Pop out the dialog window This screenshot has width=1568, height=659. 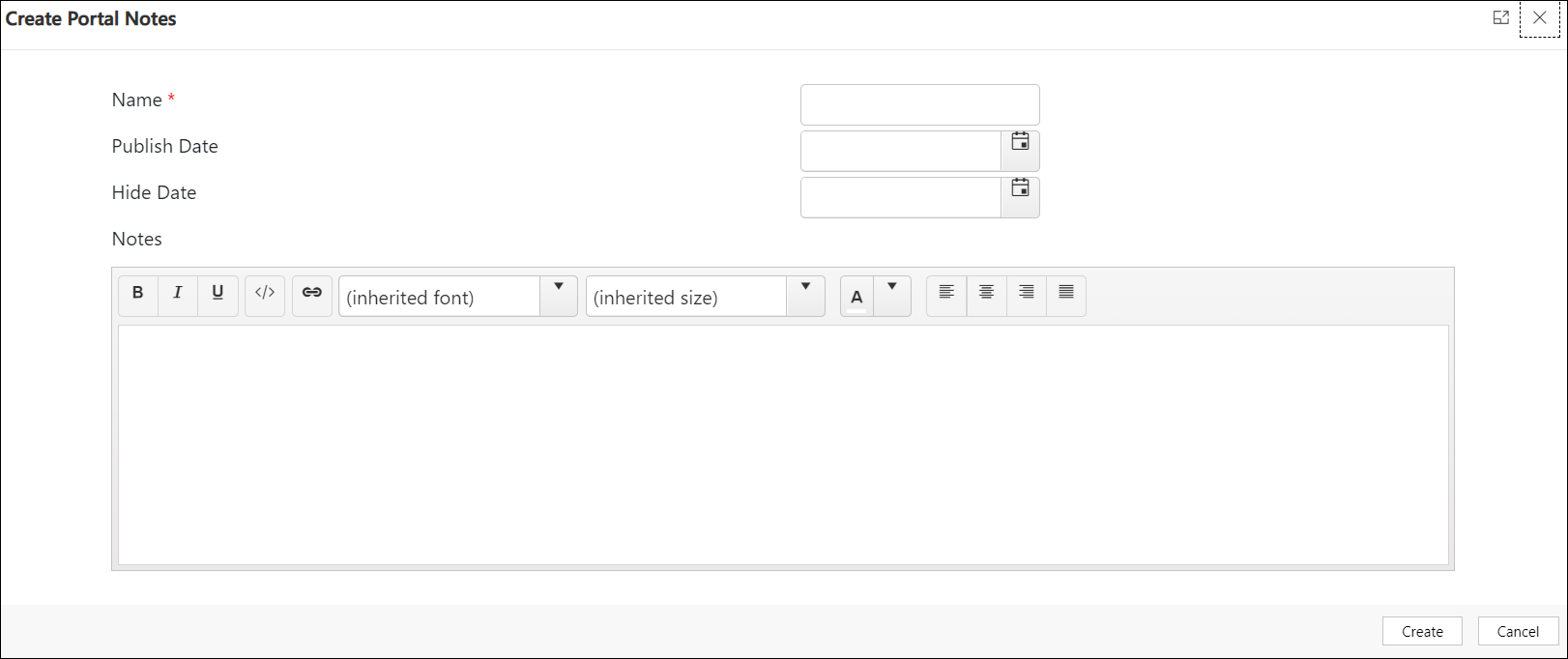(x=1500, y=17)
